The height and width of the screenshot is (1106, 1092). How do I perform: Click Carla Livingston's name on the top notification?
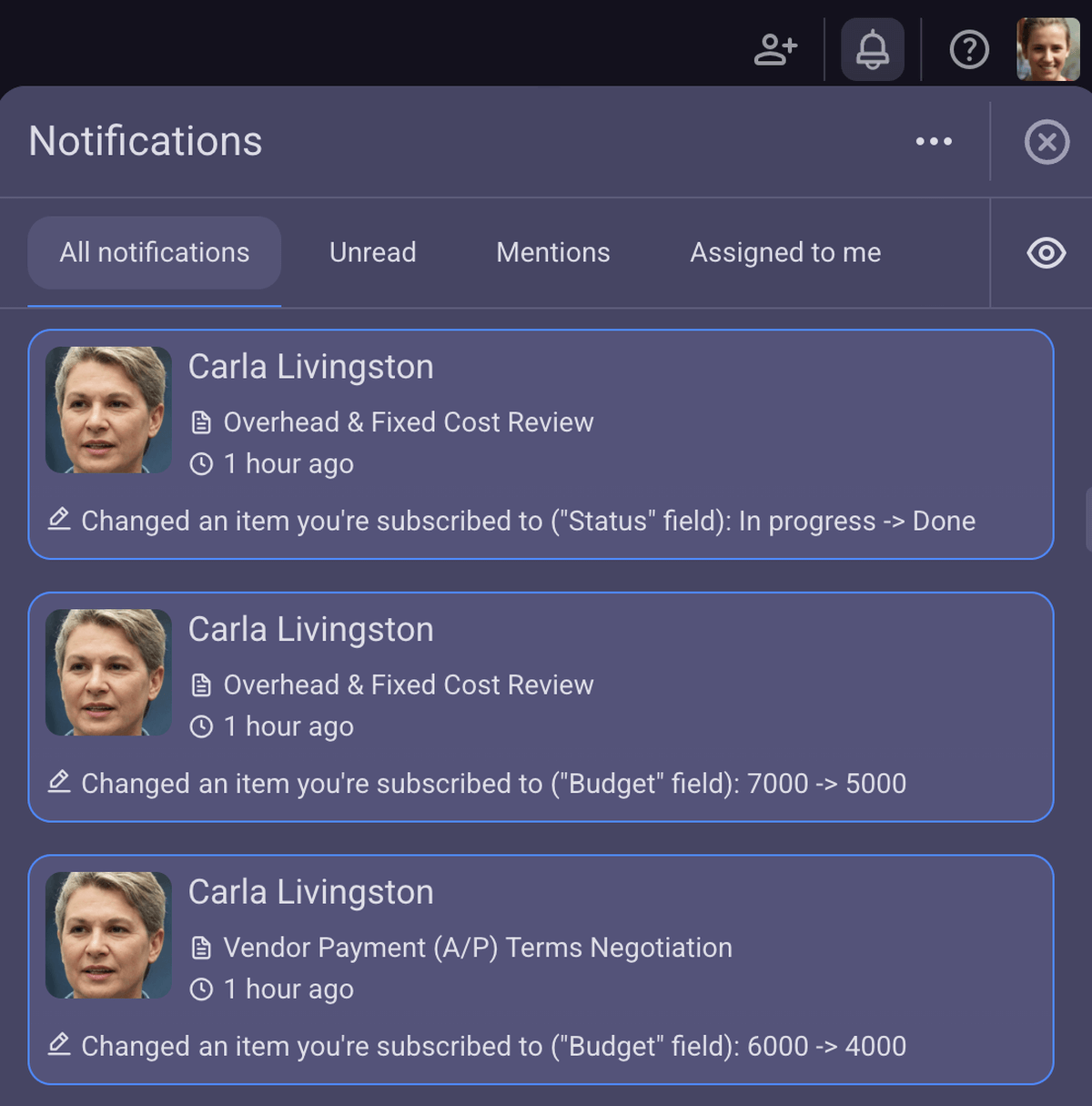pos(311,366)
